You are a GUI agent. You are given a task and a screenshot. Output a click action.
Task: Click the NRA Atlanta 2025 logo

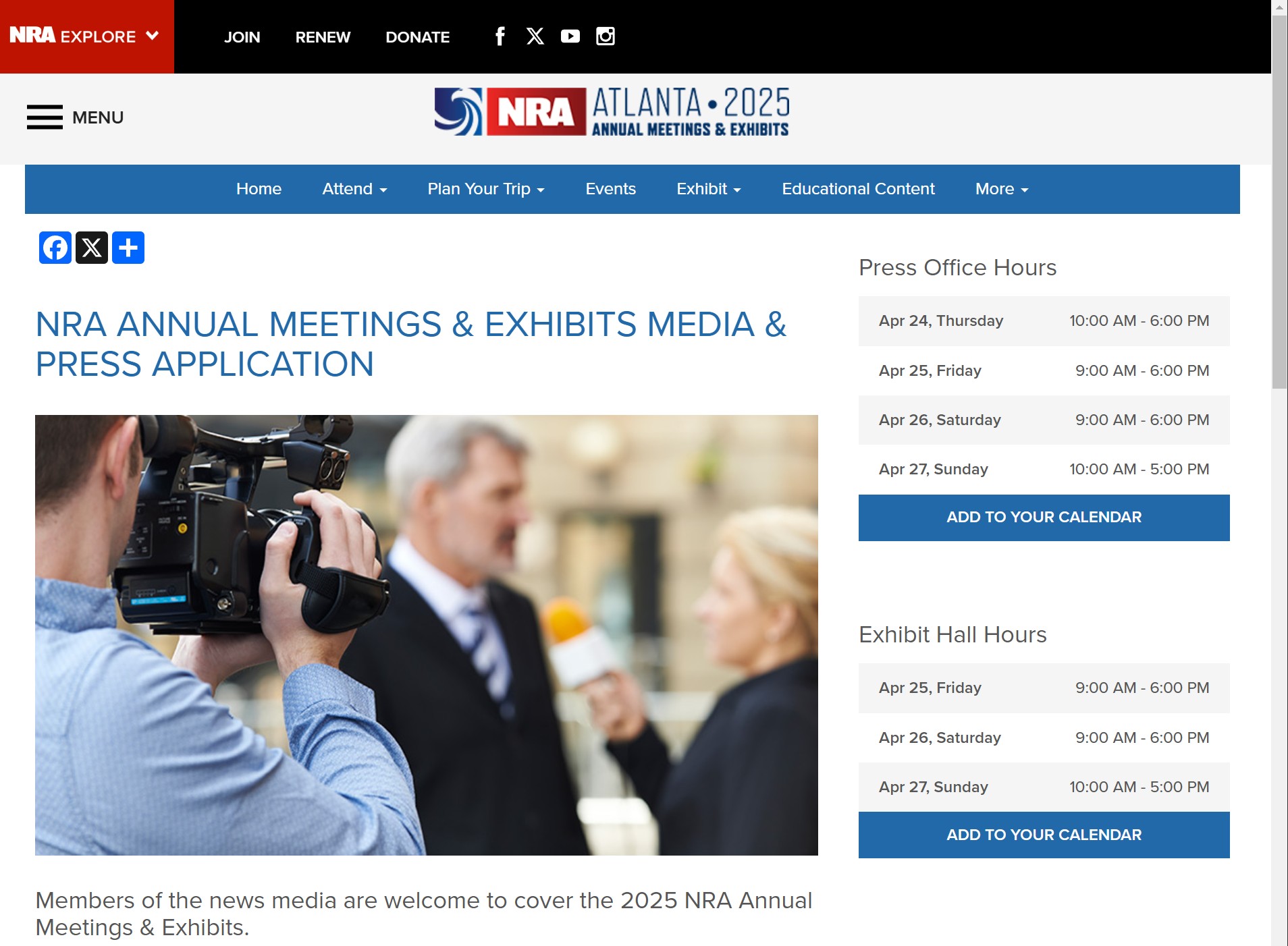pos(612,111)
